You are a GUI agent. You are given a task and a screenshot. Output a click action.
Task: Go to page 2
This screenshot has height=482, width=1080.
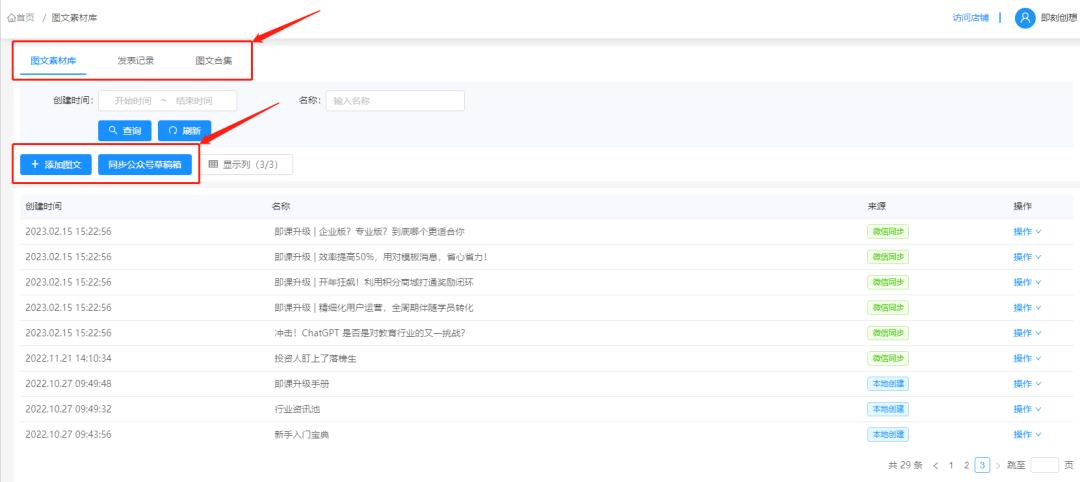tap(967, 465)
